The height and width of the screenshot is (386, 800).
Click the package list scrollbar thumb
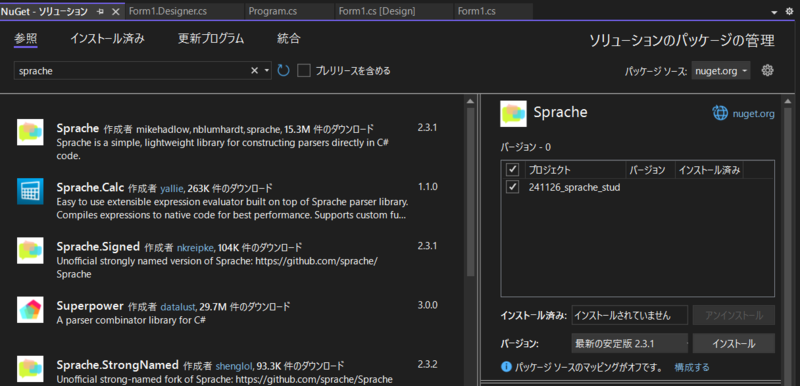point(470,192)
